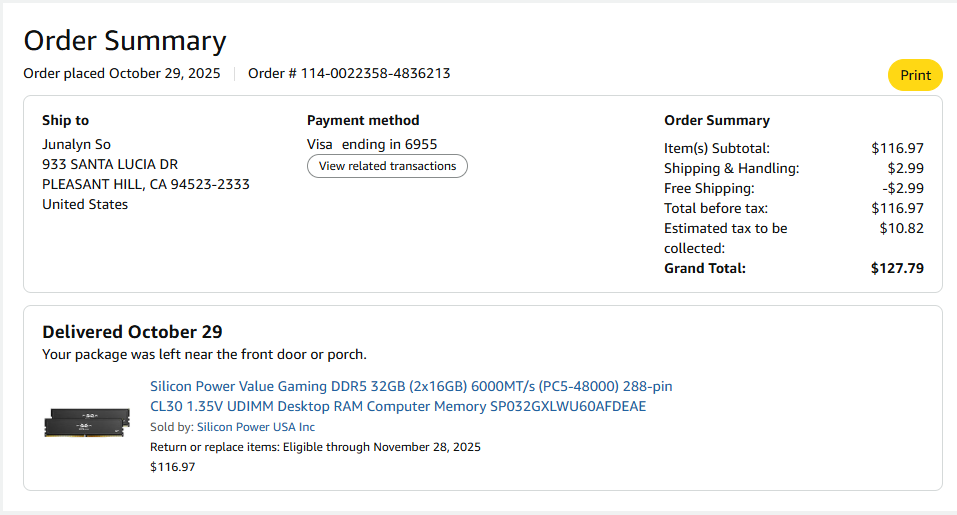Click the Grand Total amount $127.79
This screenshot has width=957, height=515.
pos(897,268)
